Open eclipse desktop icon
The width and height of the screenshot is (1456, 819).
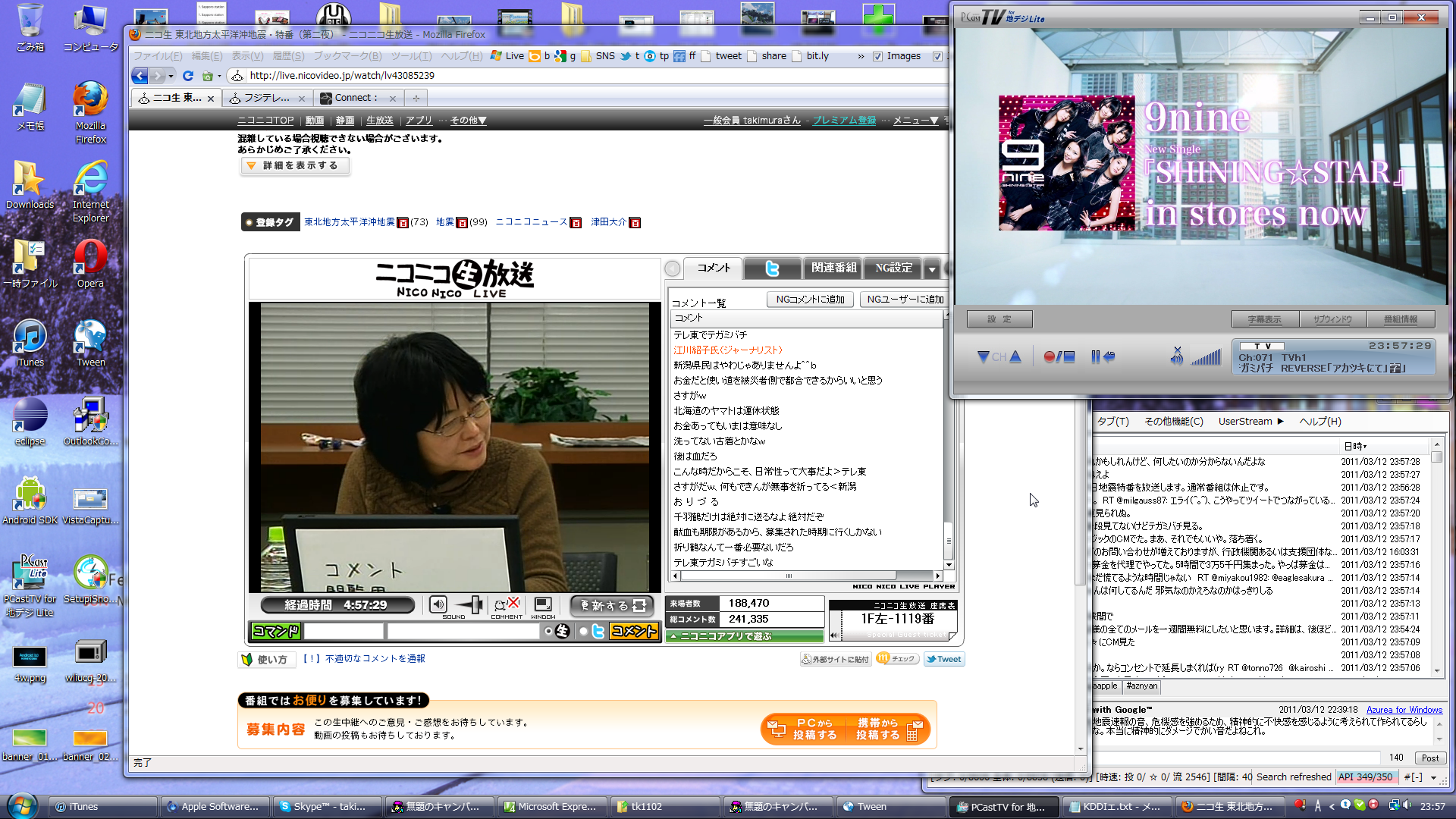pyautogui.click(x=30, y=422)
